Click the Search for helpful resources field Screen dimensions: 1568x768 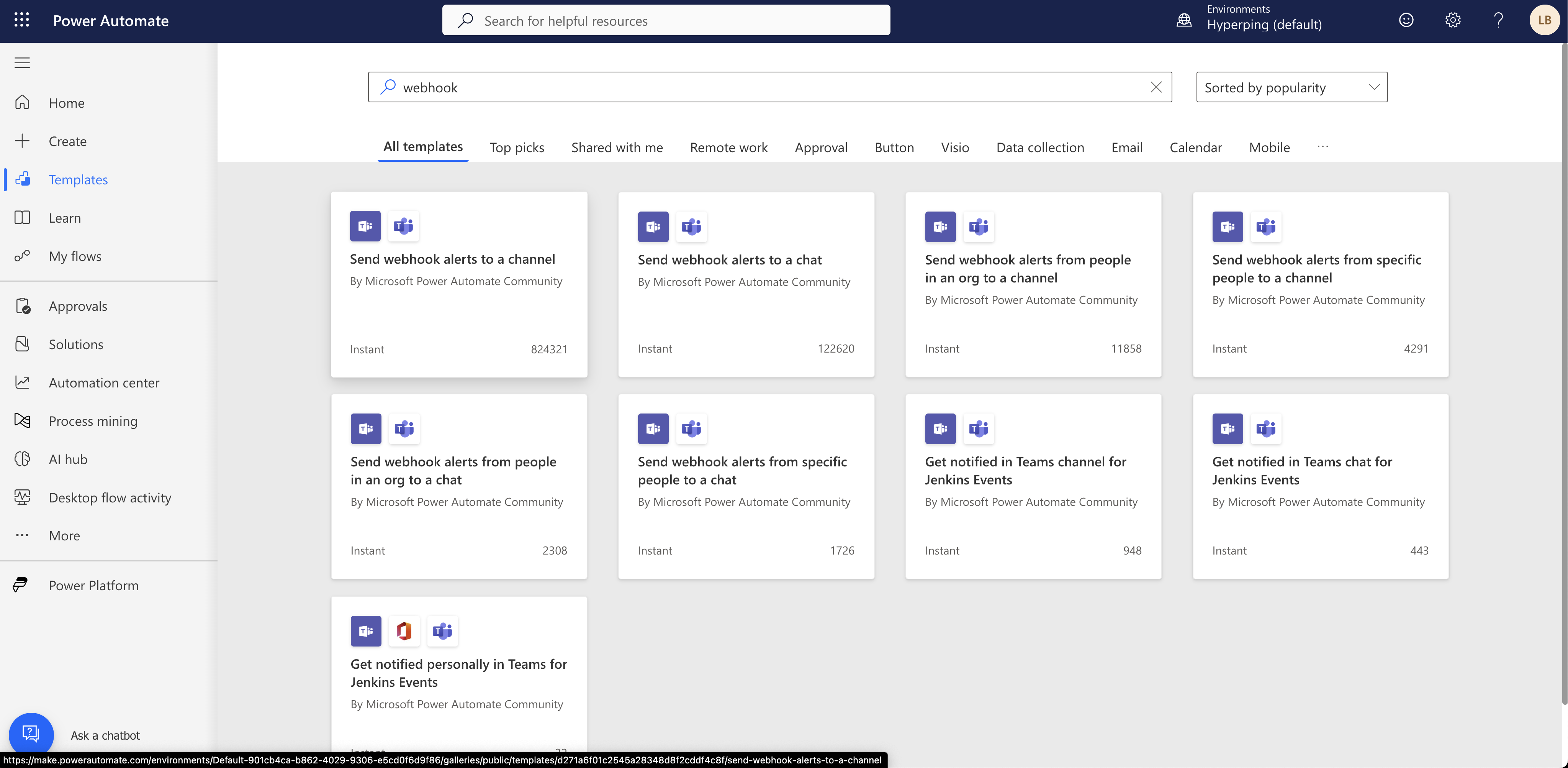(x=666, y=21)
